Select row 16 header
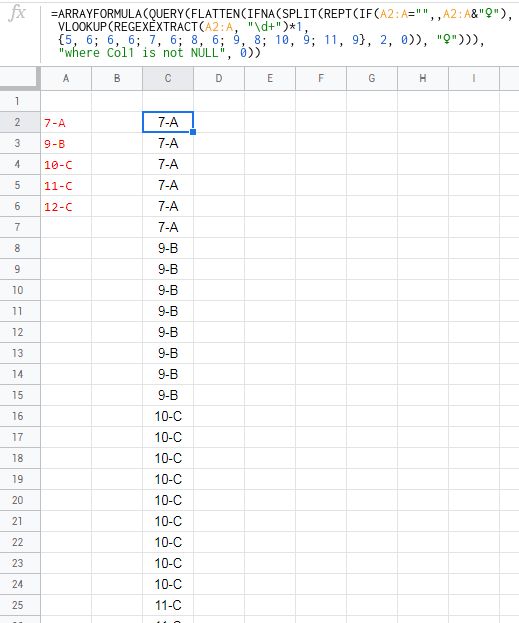This screenshot has height=623, width=519. [20, 416]
